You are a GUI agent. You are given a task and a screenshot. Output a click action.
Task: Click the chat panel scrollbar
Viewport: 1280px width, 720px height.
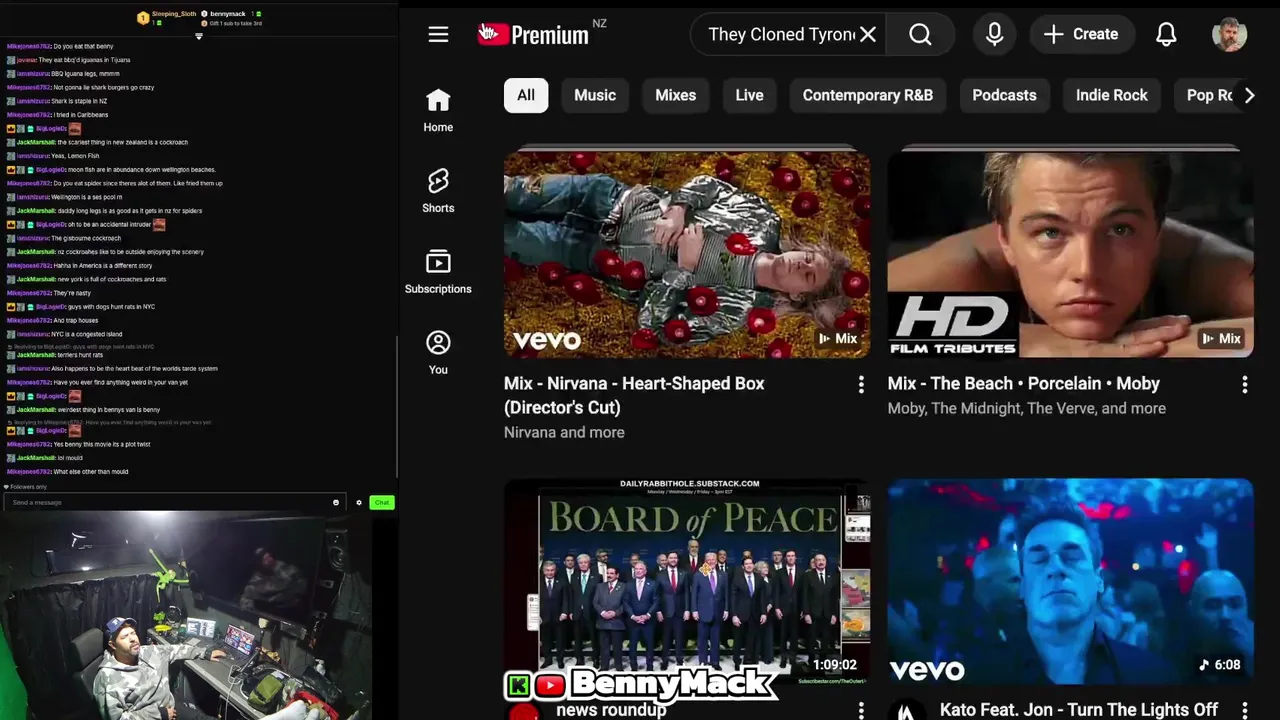397,405
